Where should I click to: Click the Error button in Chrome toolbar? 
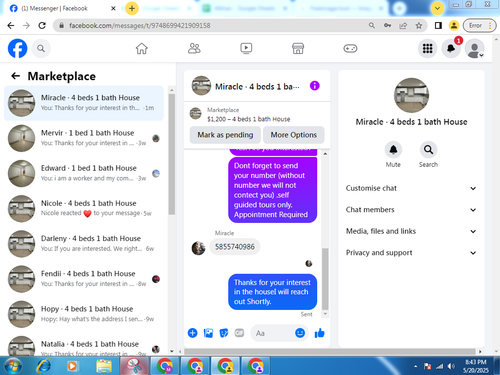(479, 25)
